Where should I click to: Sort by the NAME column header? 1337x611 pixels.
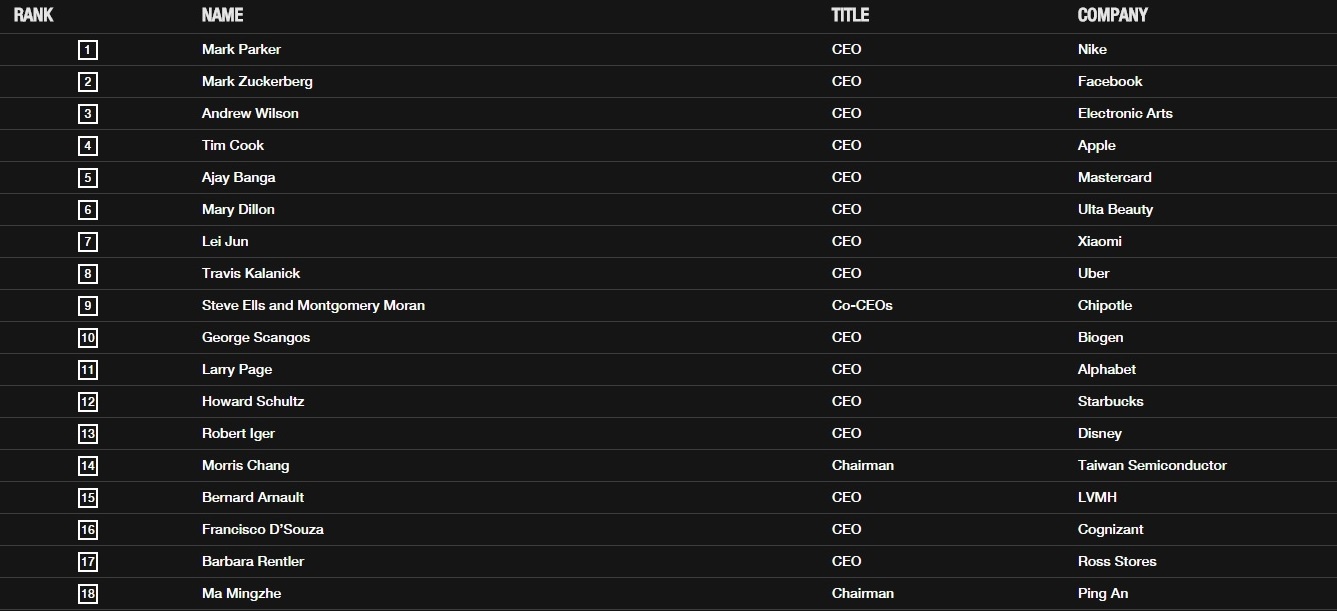click(222, 15)
